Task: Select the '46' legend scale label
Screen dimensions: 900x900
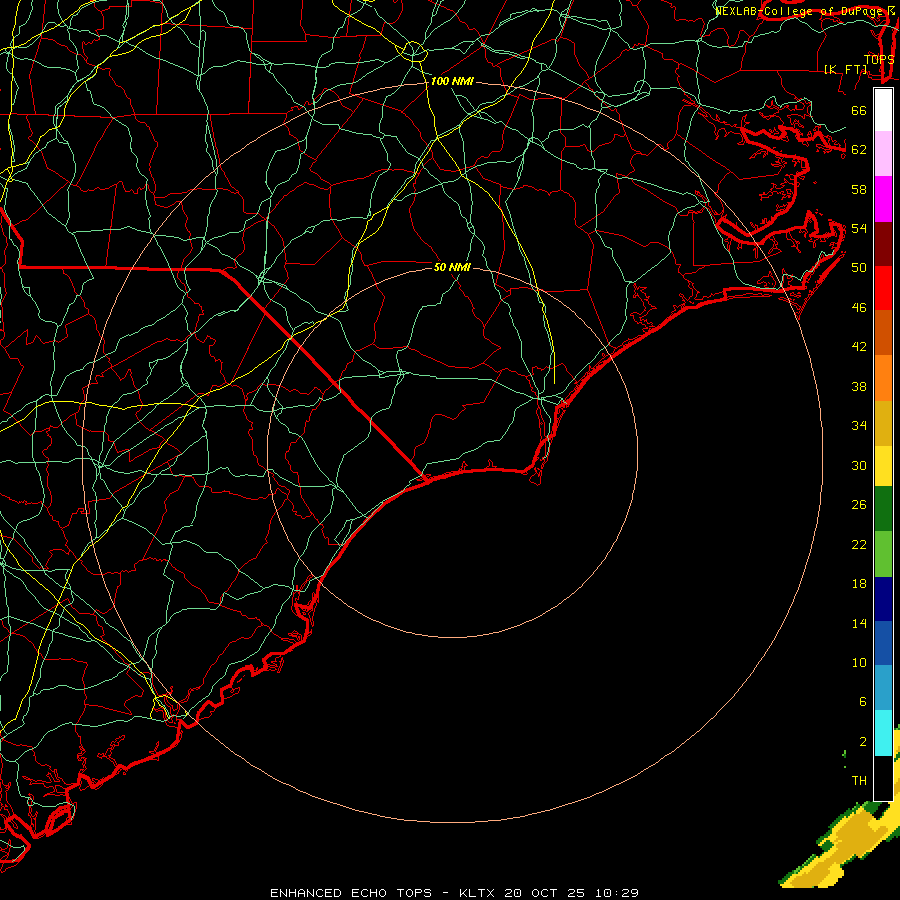Action: [x=859, y=308]
